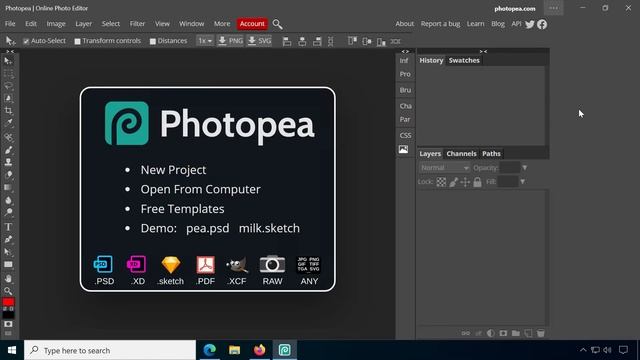Click the black background color swatch
Image resolution: width=640 pixels, height=360 pixels.
8,315
